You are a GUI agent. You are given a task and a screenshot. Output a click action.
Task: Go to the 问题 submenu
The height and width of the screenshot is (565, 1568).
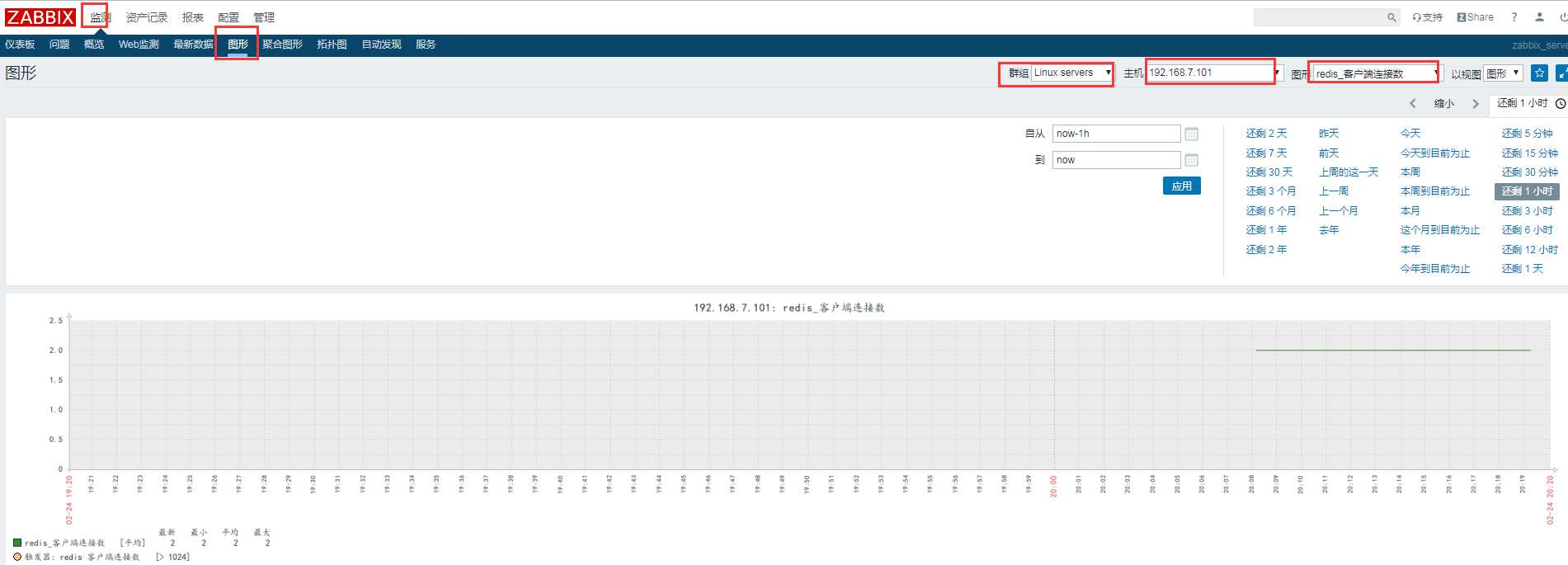[59, 45]
